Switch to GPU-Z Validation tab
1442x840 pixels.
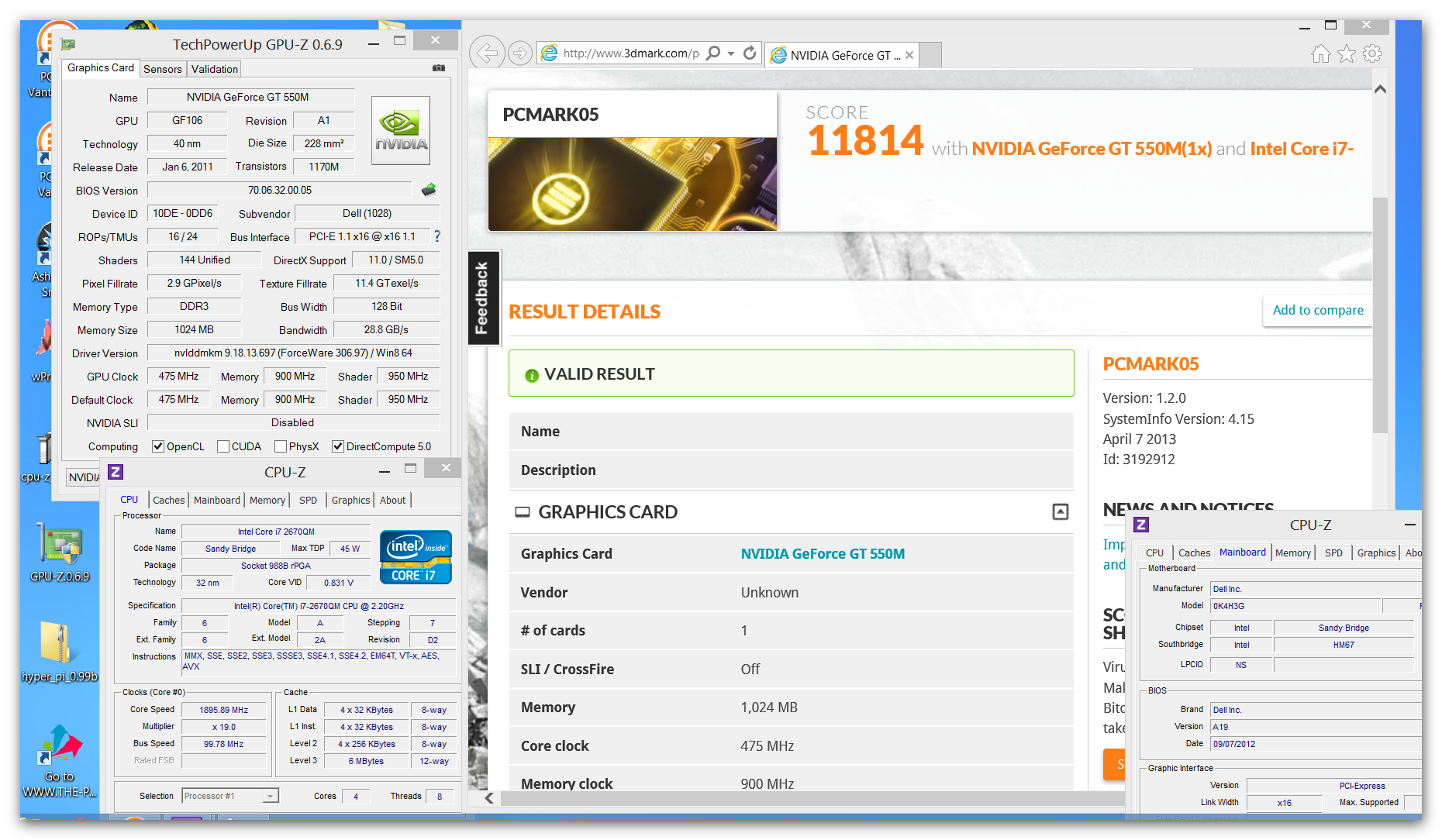[215, 69]
